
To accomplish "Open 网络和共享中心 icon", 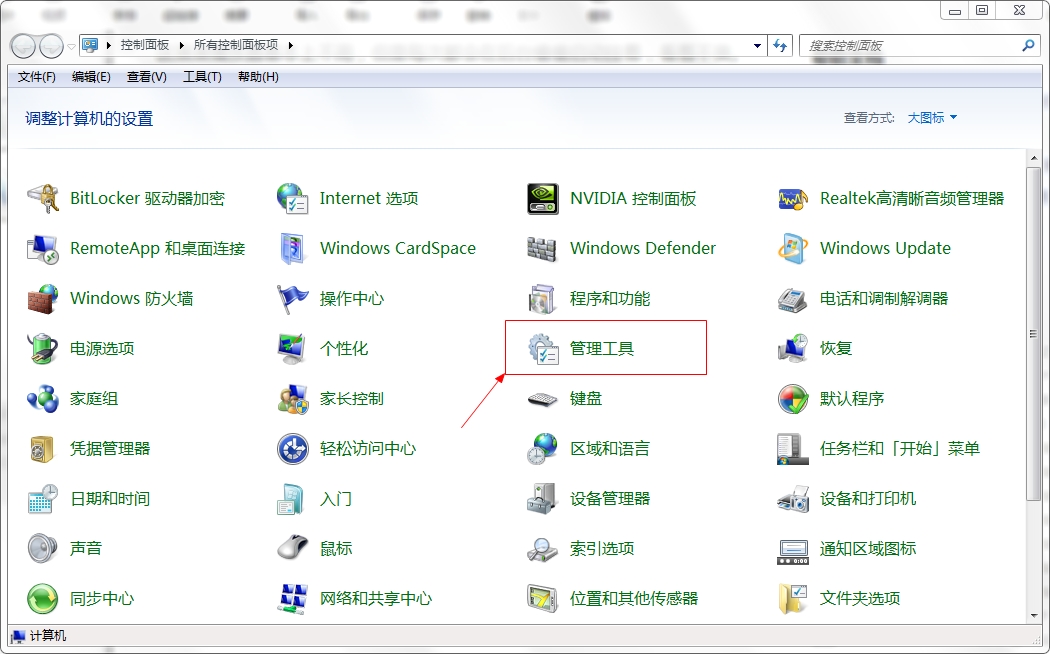I will 293,598.
